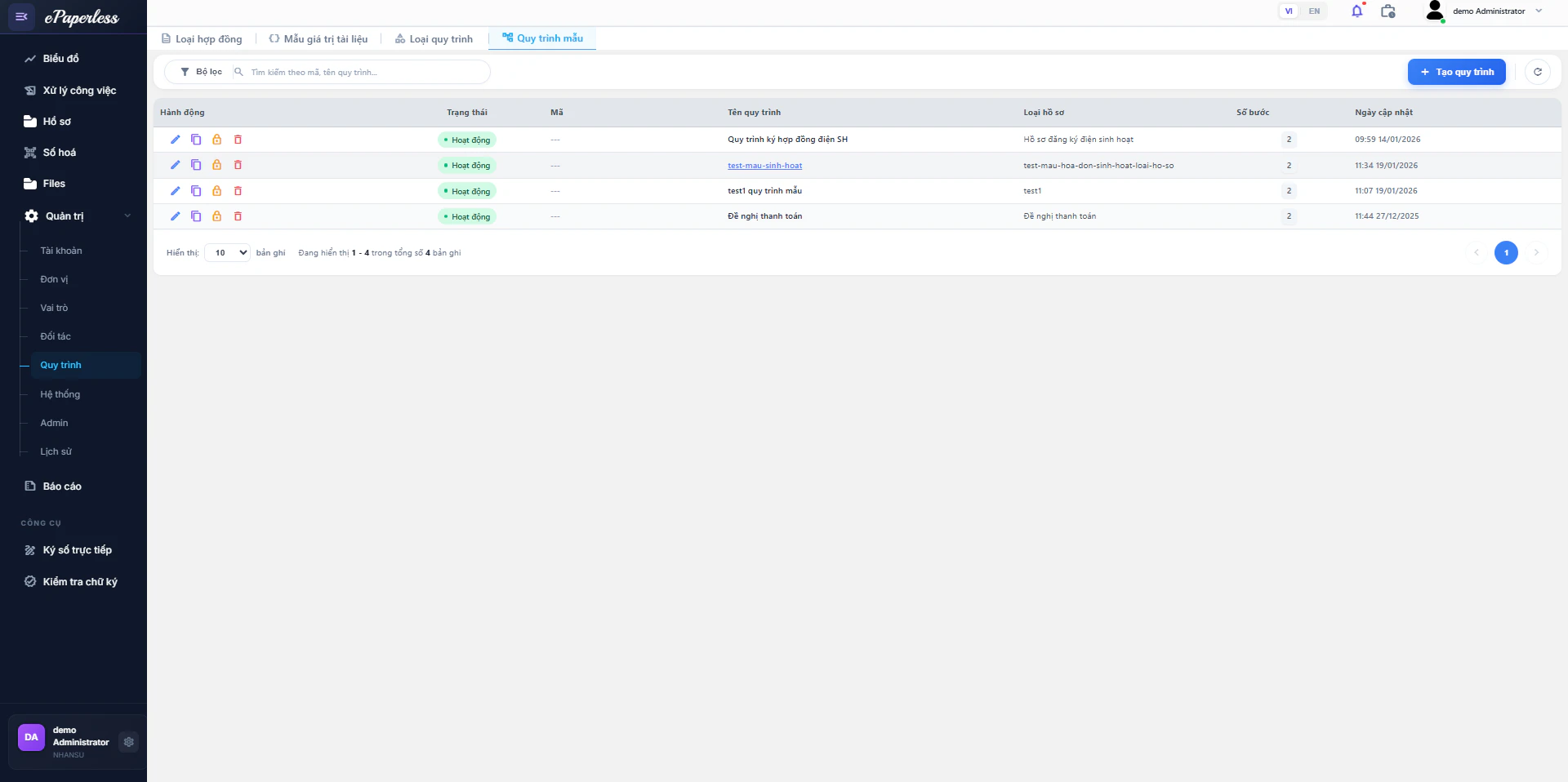The height and width of the screenshot is (782, 1568).
Task: Switch language to EN
Action: tap(1314, 11)
